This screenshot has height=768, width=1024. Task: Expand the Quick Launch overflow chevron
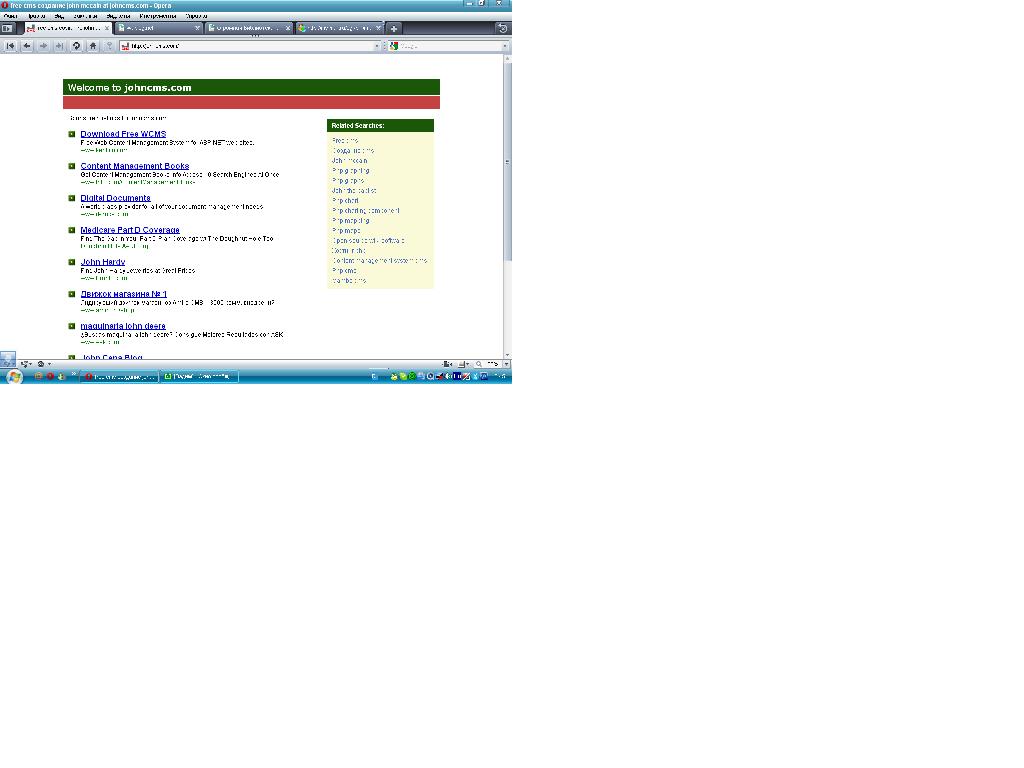point(74,374)
